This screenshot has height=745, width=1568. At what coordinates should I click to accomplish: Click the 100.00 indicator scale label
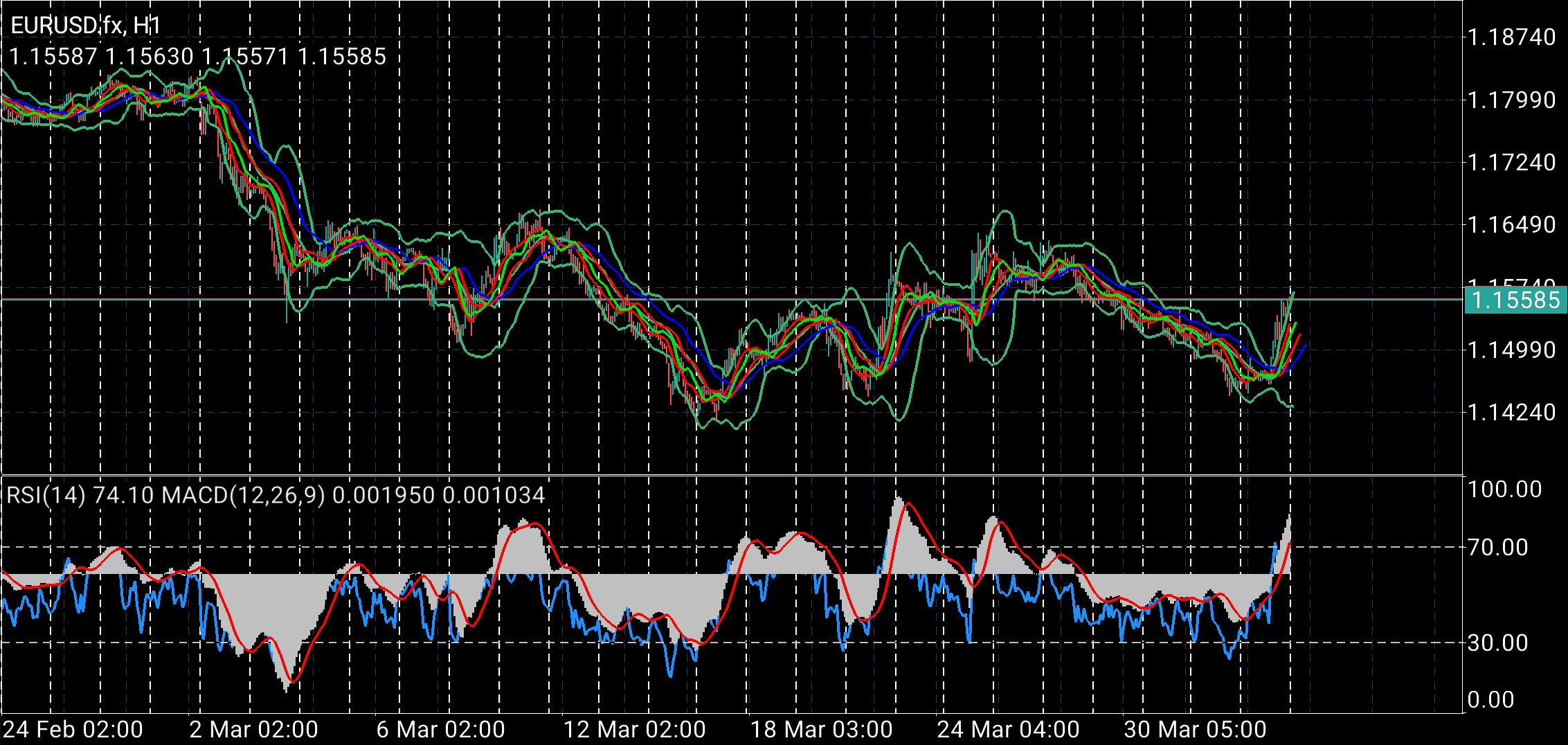[x=1505, y=490]
